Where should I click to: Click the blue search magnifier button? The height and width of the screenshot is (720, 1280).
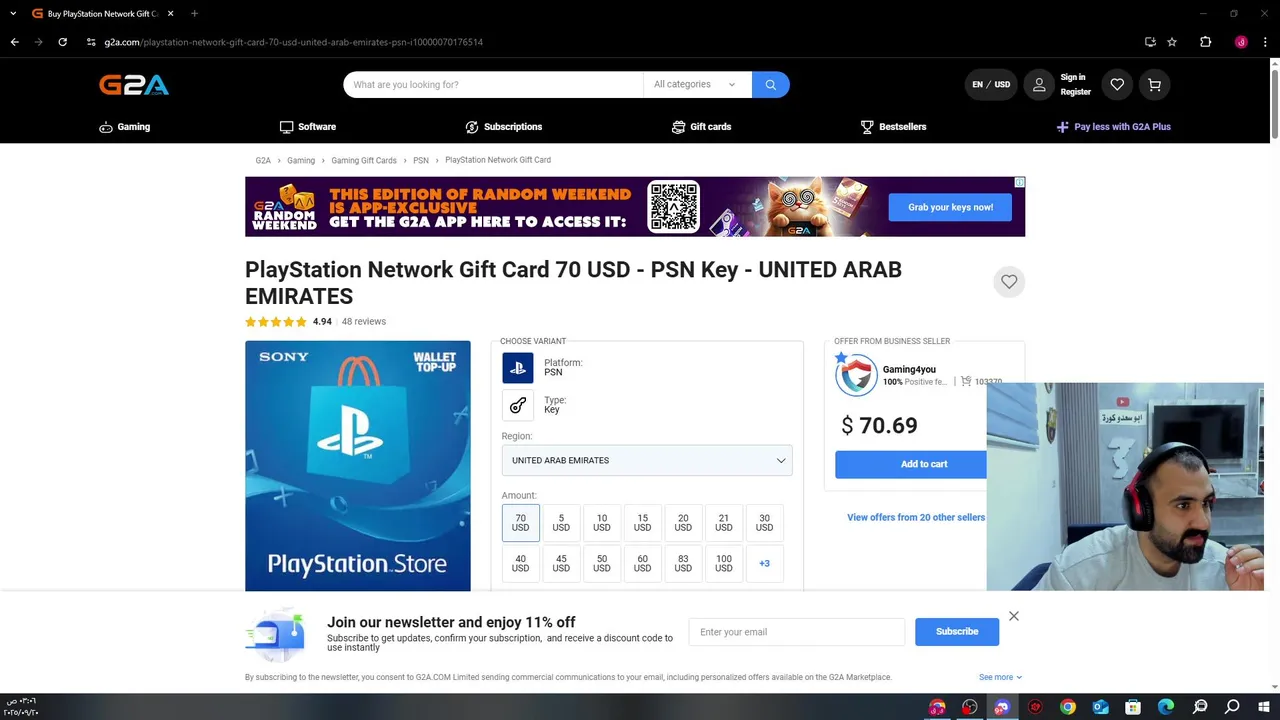(x=770, y=85)
